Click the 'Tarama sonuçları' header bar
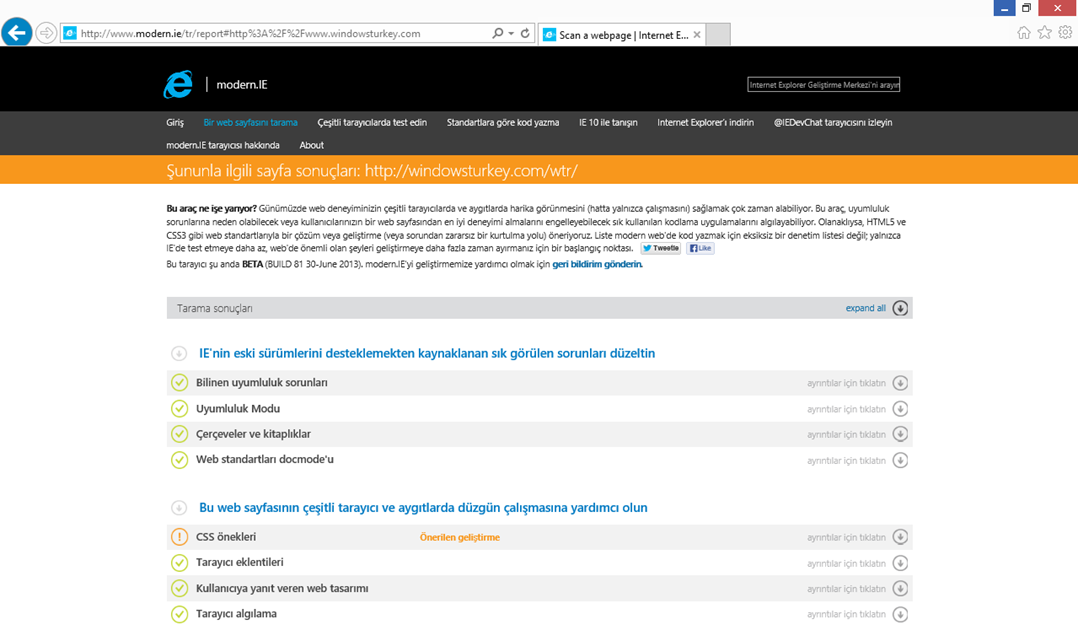The height and width of the screenshot is (641, 1078). click(x=539, y=308)
